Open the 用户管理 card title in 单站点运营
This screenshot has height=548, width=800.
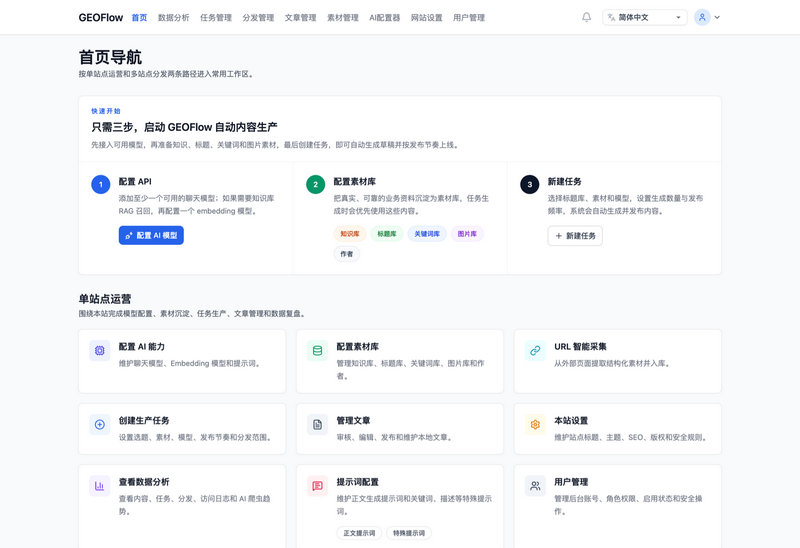[x=571, y=482]
